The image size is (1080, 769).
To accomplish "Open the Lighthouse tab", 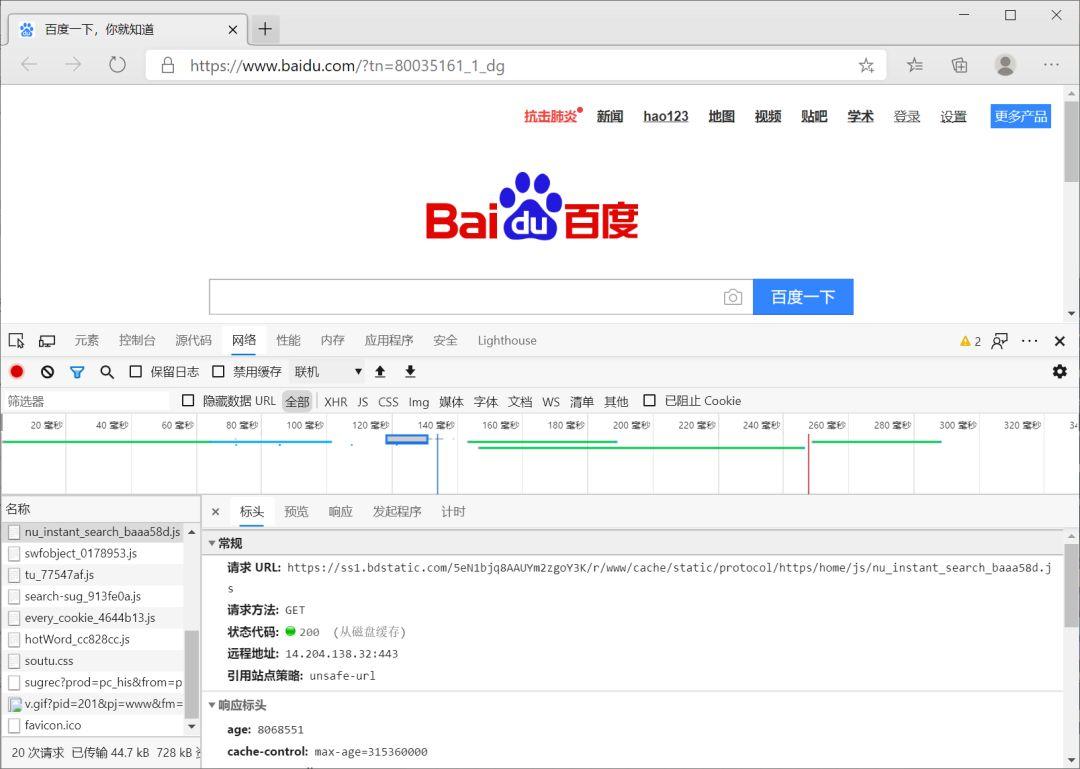I will [507, 340].
